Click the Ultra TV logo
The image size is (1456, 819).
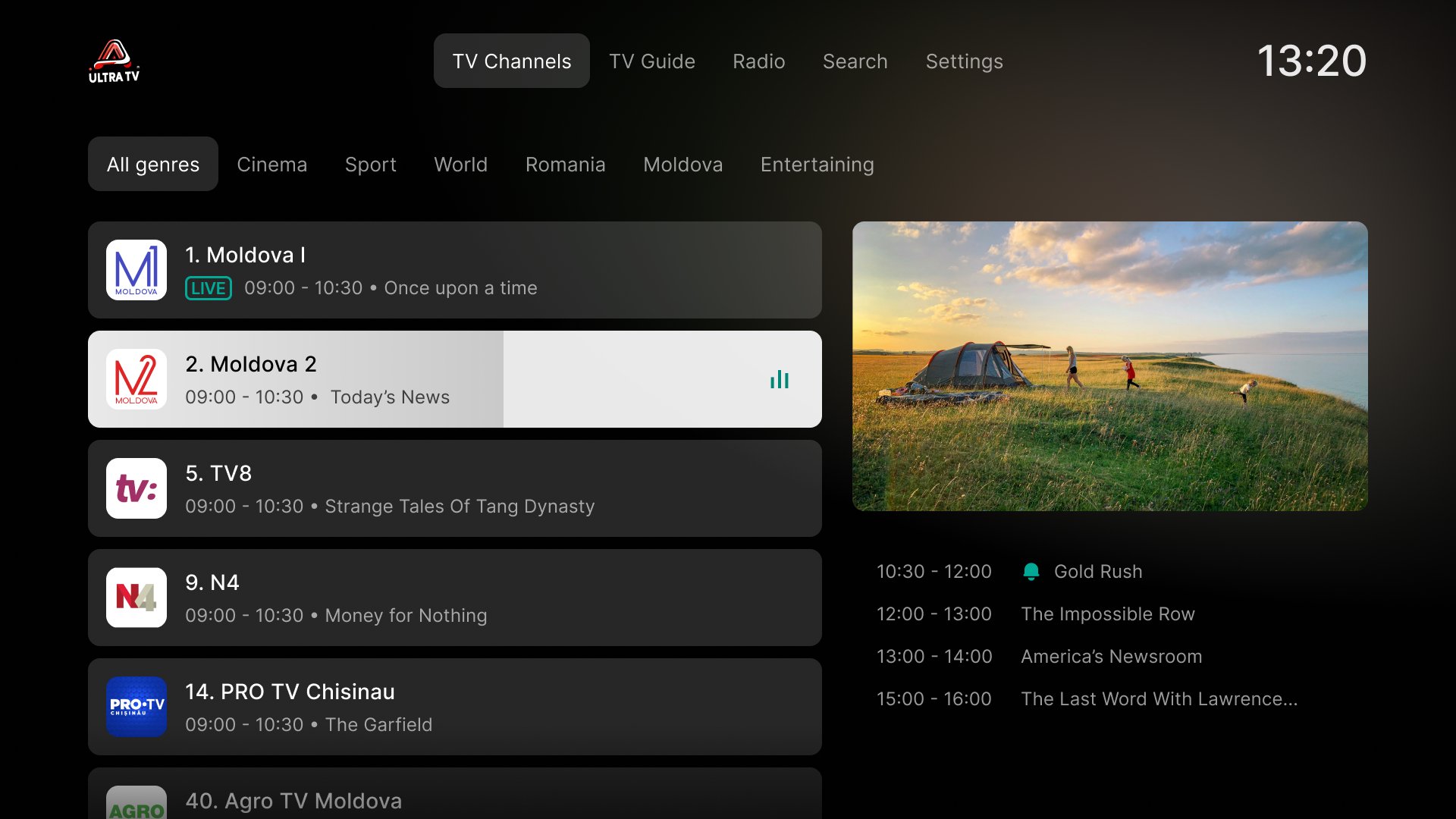114,61
